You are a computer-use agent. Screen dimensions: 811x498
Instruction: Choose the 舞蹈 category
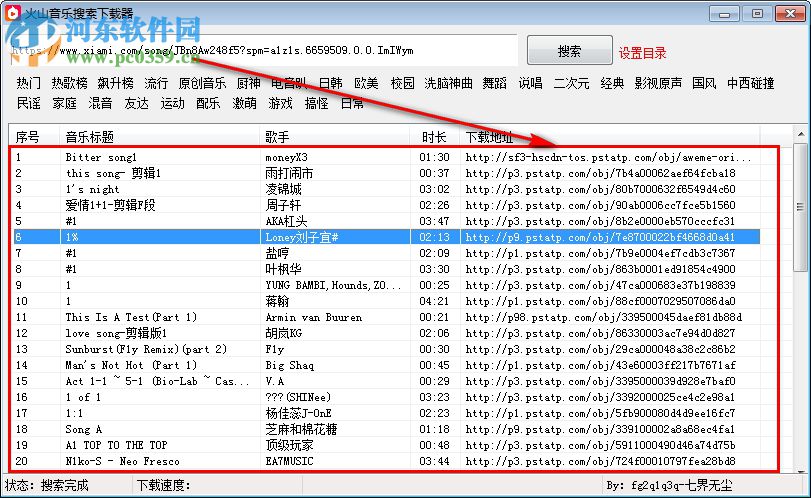pyautogui.click(x=494, y=83)
